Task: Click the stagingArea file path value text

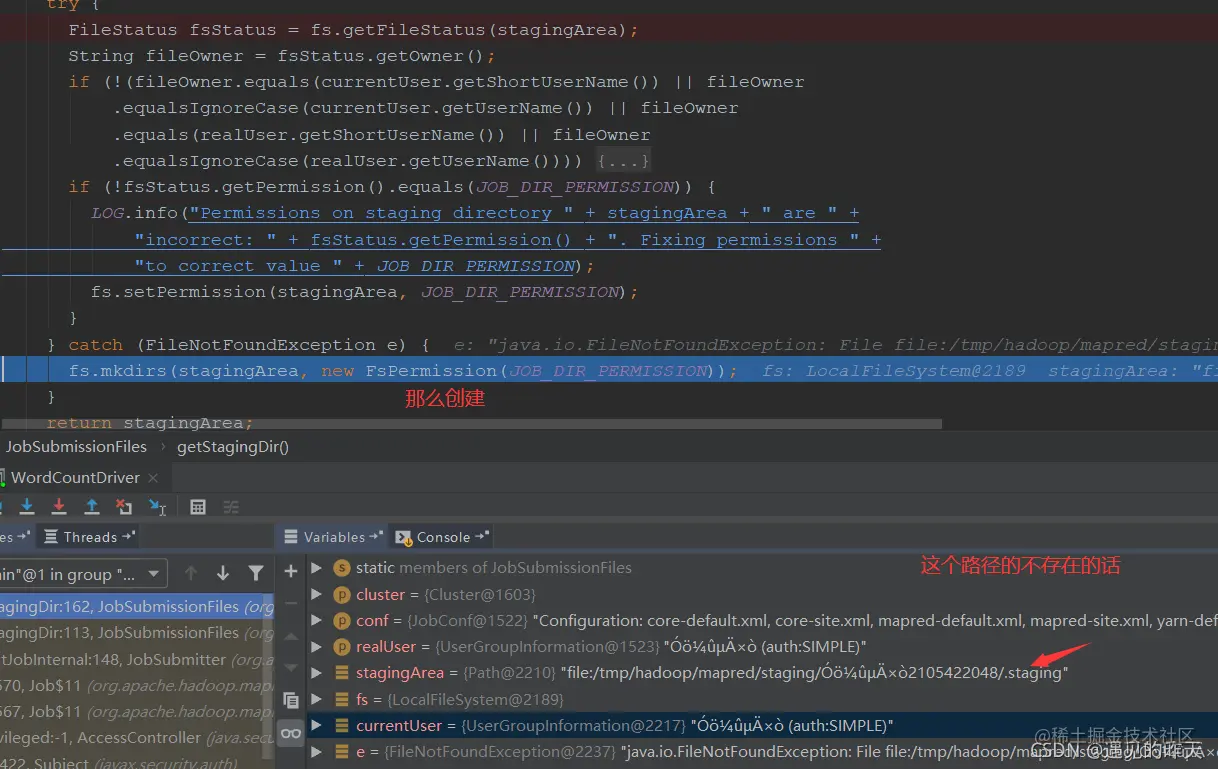Action: (814, 673)
